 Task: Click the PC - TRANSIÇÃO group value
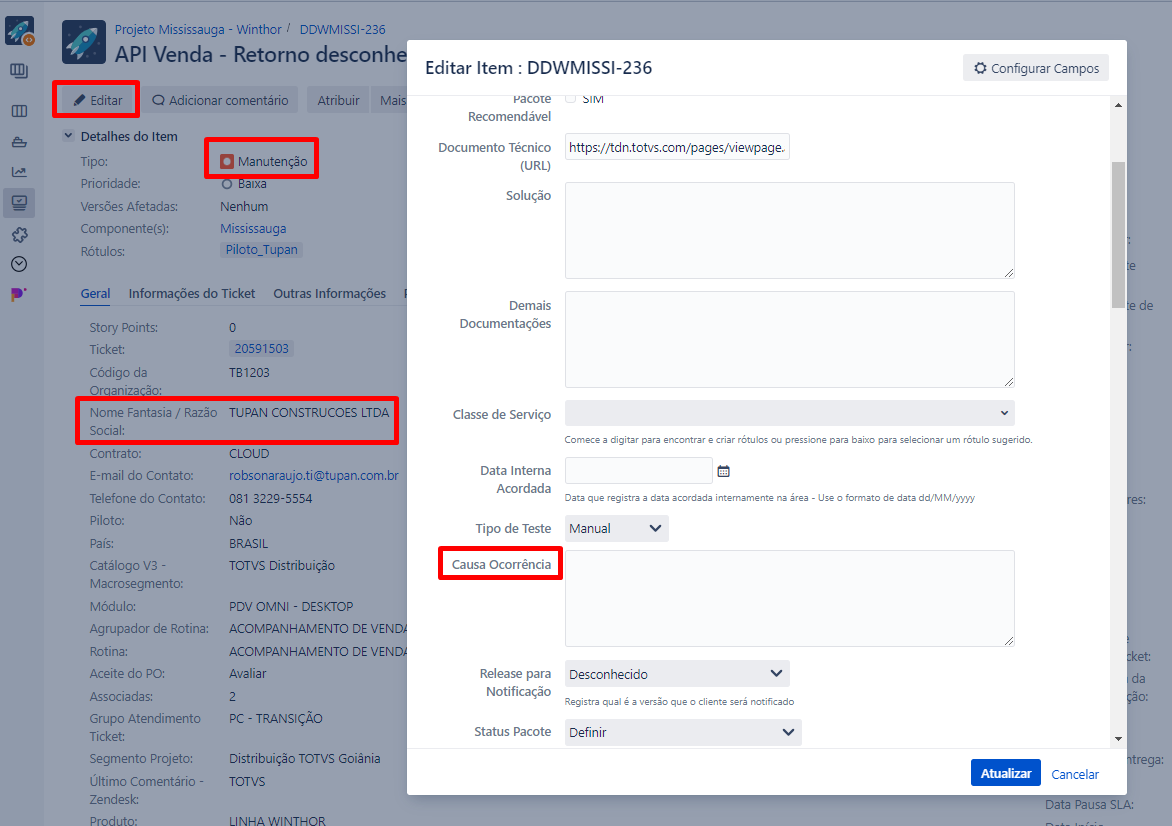[x=276, y=718]
